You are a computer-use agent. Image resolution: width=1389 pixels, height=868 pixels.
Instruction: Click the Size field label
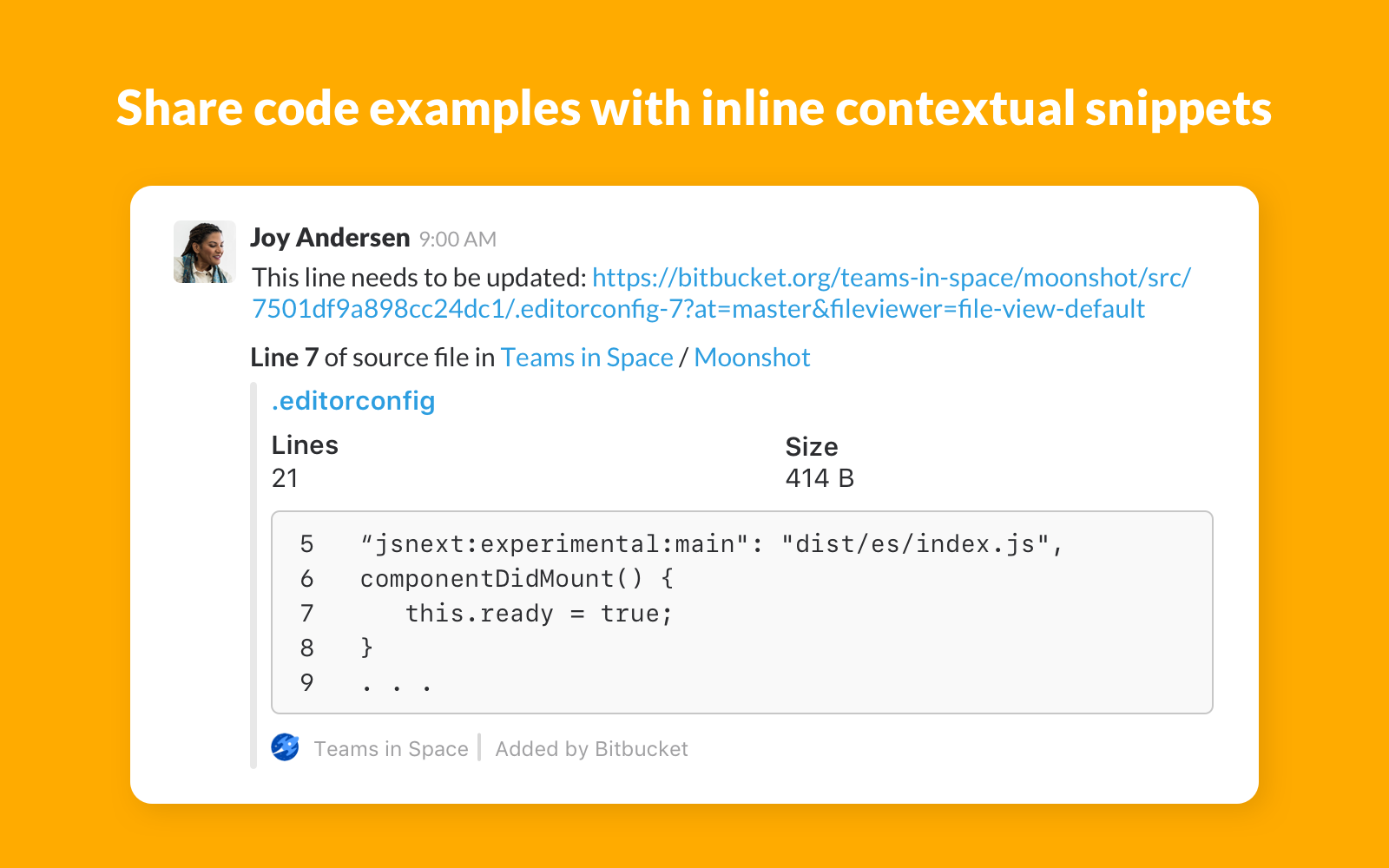812,447
